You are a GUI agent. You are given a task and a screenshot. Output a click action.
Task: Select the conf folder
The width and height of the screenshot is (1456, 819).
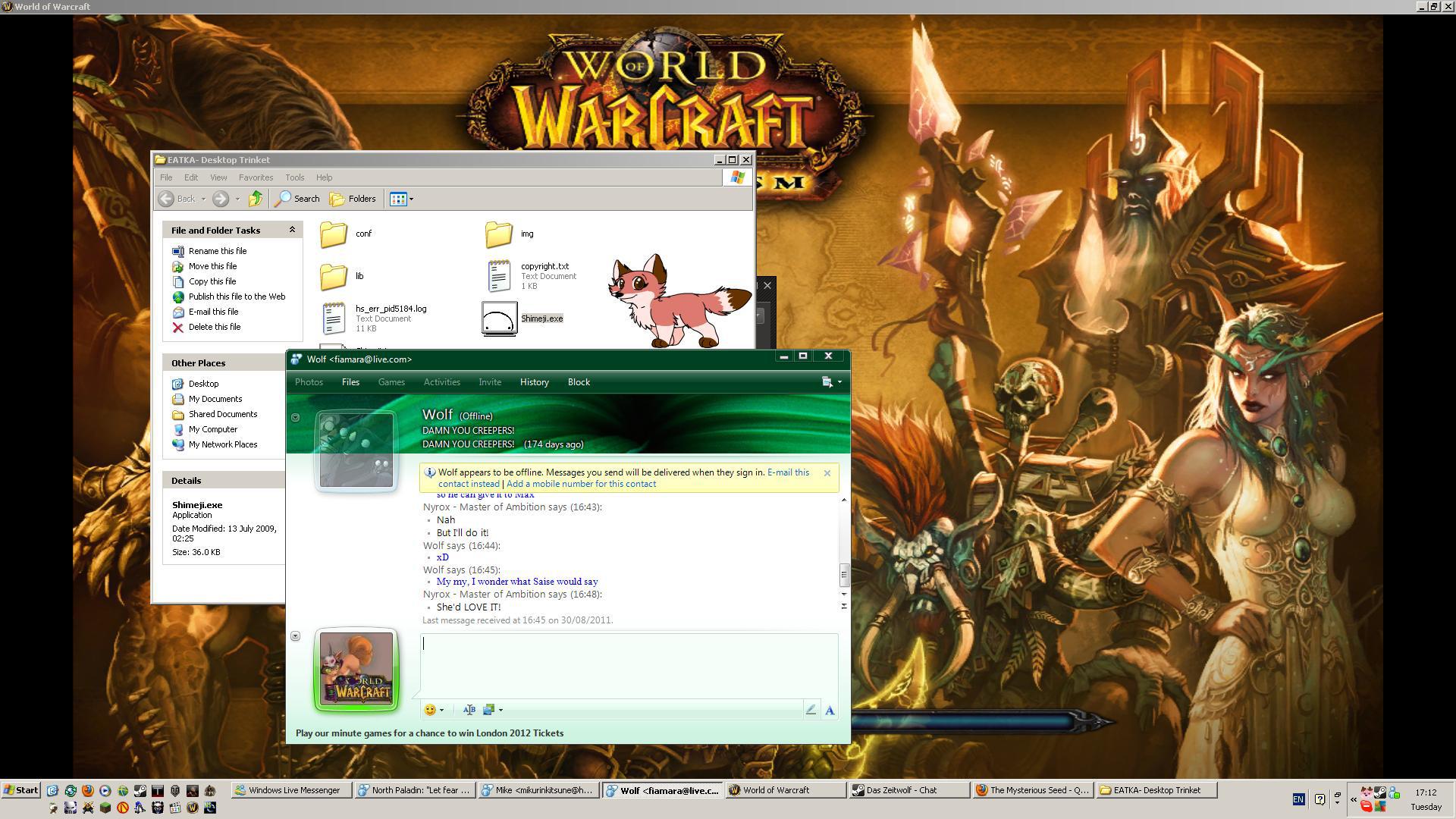(x=346, y=234)
